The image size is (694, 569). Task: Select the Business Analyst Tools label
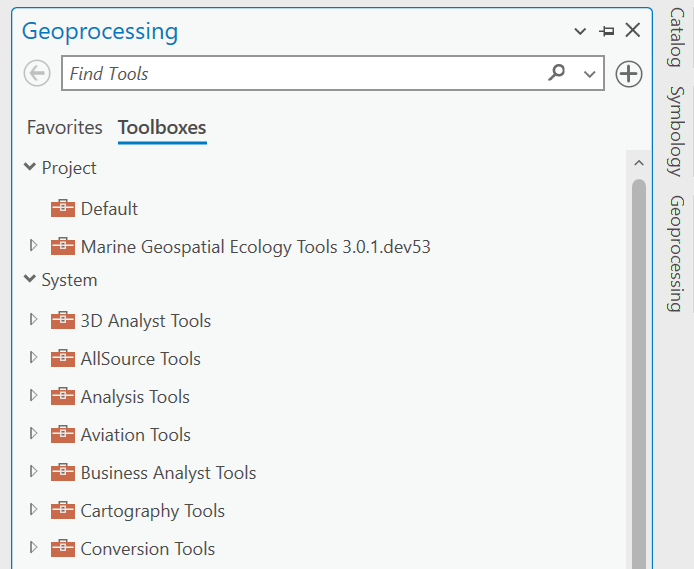pos(168,473)
